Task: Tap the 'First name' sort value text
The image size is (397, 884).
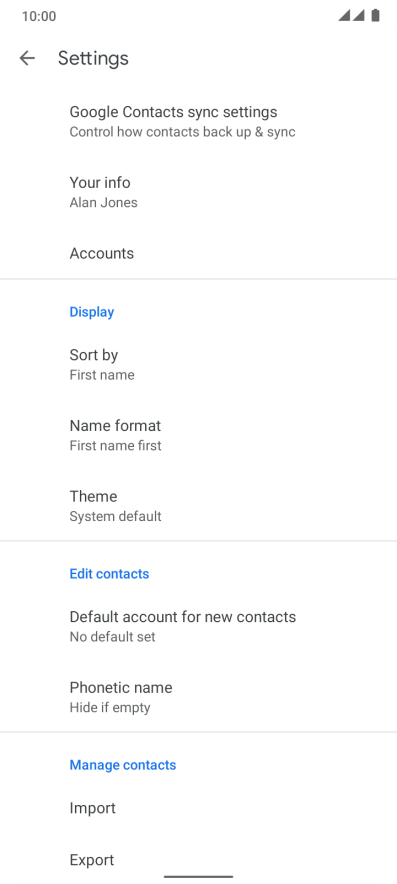Action: point(102,375)
